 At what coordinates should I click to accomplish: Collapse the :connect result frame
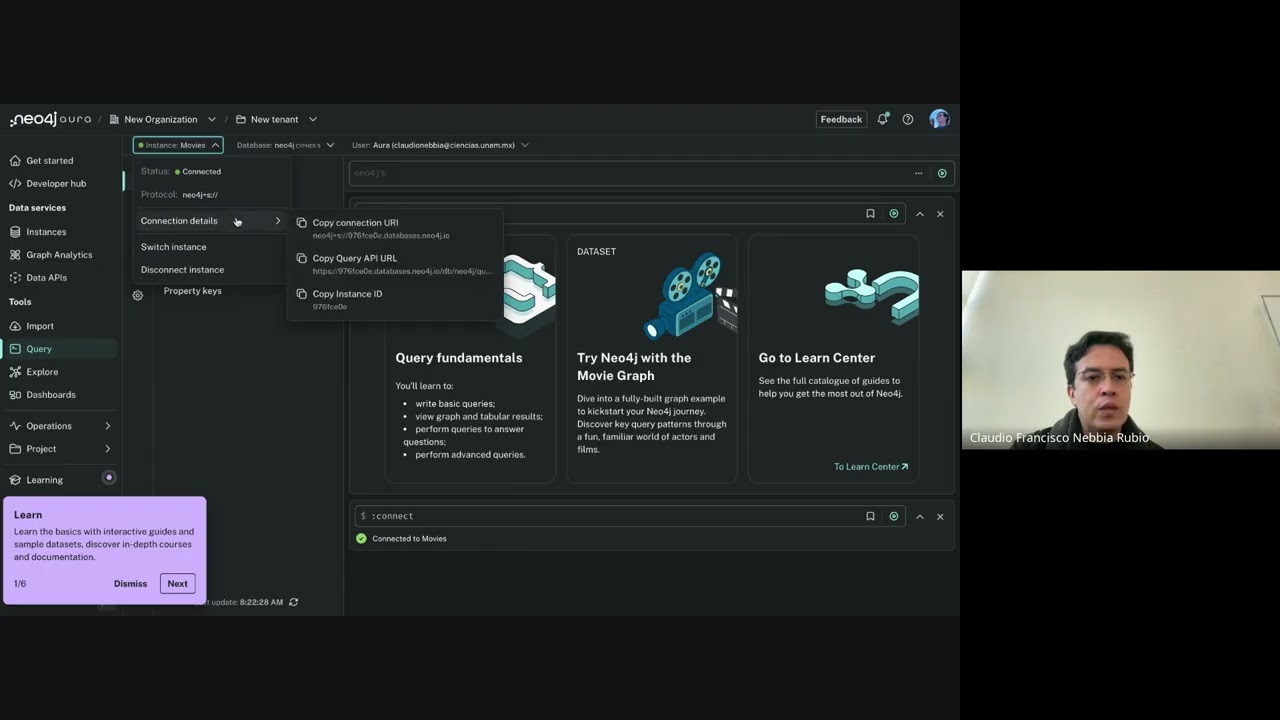tap(920, 516)
